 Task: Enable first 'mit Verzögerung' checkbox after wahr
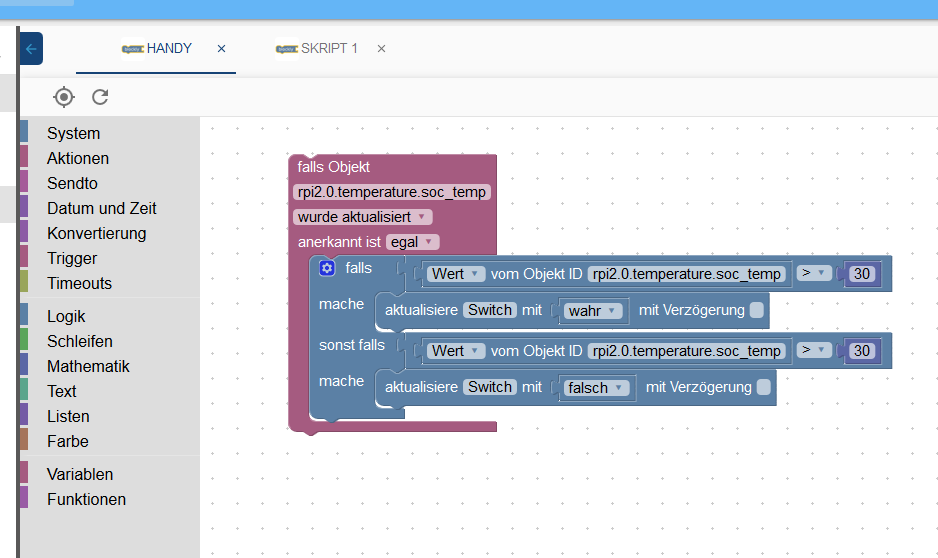coord(757,310)
